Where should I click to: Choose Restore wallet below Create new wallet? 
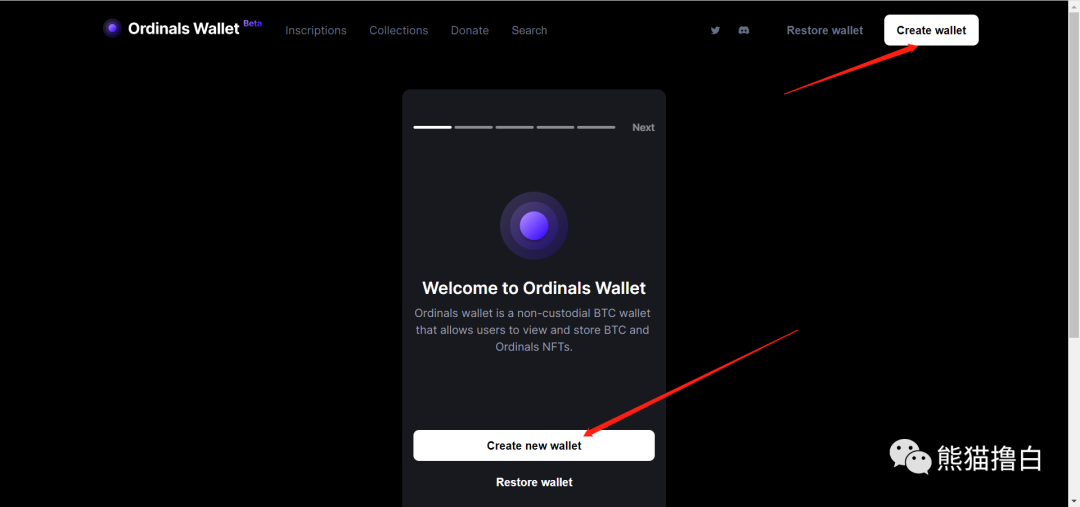pyautogui.click(x=534, y=482)
